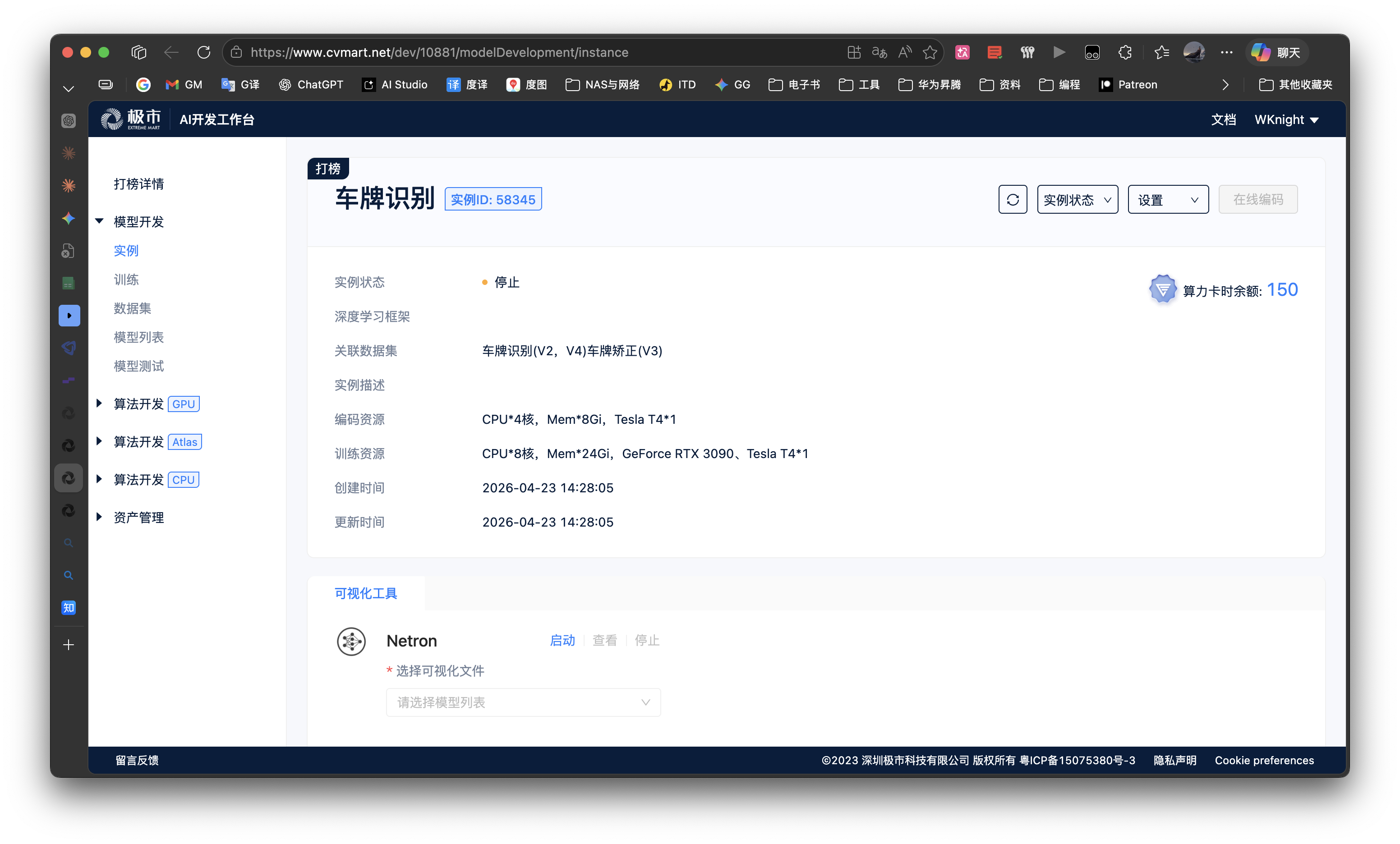Click the 极市 Extreme Mart logo
1400x844 pixels.
(x=131, y=119)
